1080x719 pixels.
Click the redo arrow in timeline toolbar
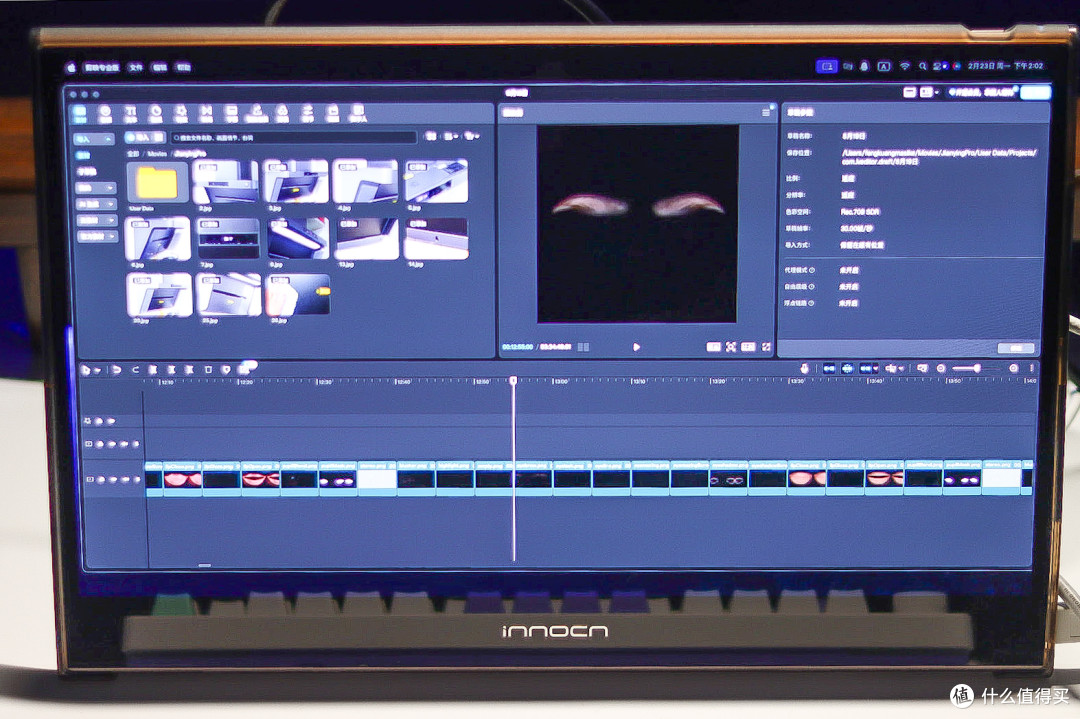(135, 370)
